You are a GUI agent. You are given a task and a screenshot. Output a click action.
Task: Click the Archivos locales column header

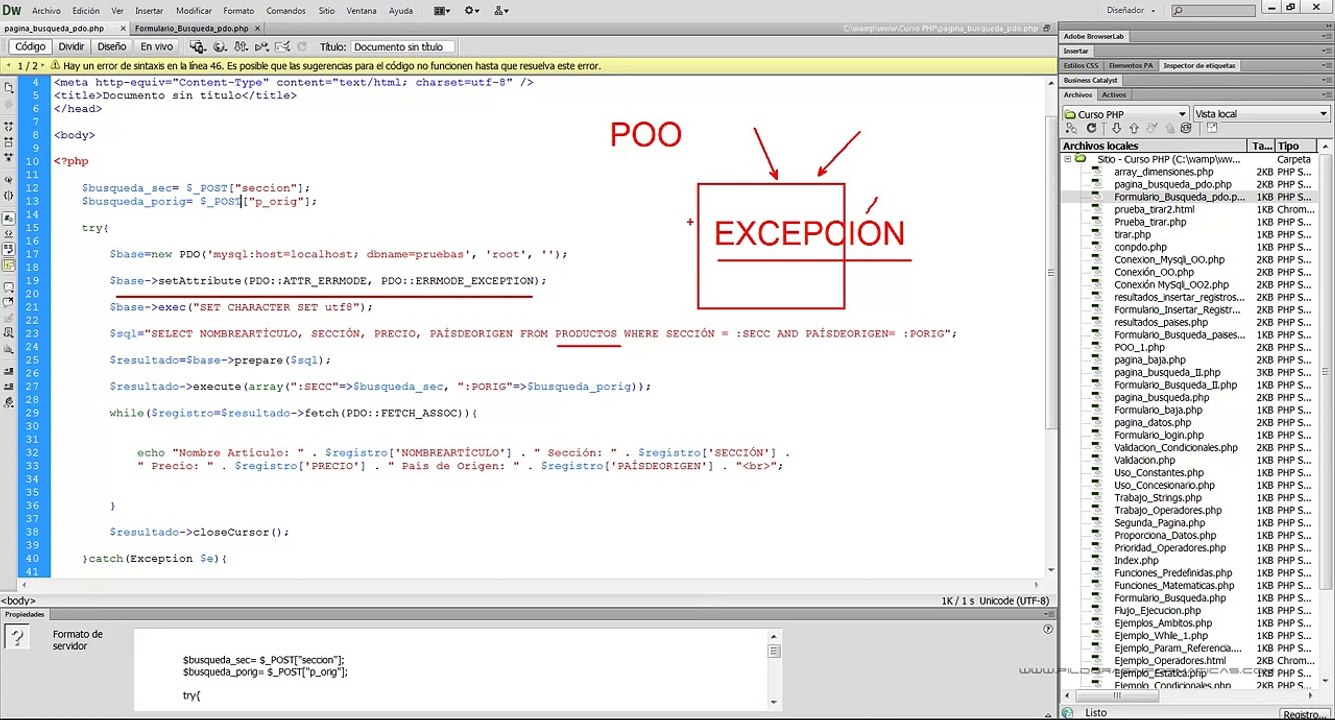1155,146
